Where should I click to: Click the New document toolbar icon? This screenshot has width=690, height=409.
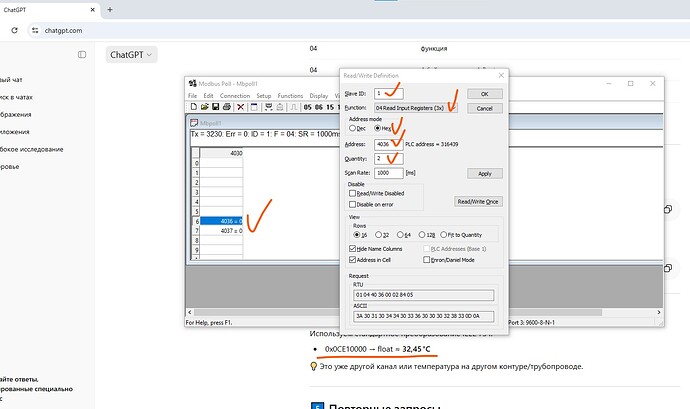coord(194,107)
